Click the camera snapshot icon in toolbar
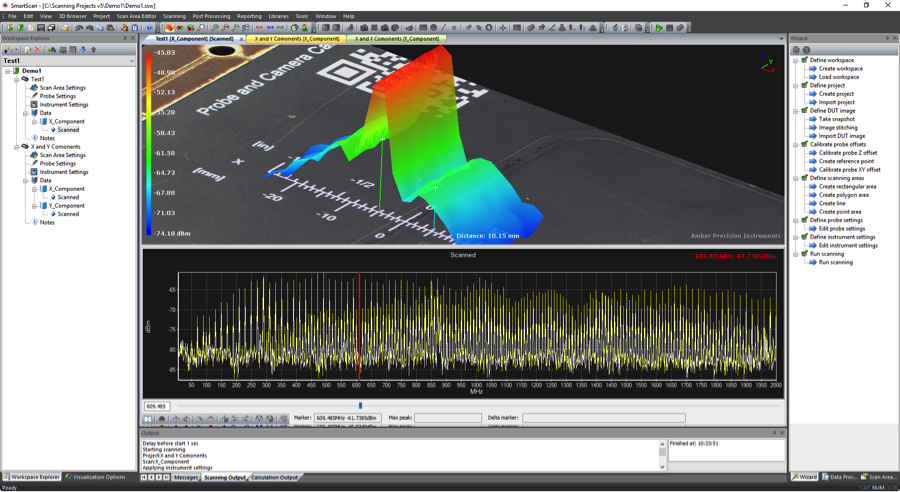The width and height of the screenshot is (900, 492). pos(364,28)
